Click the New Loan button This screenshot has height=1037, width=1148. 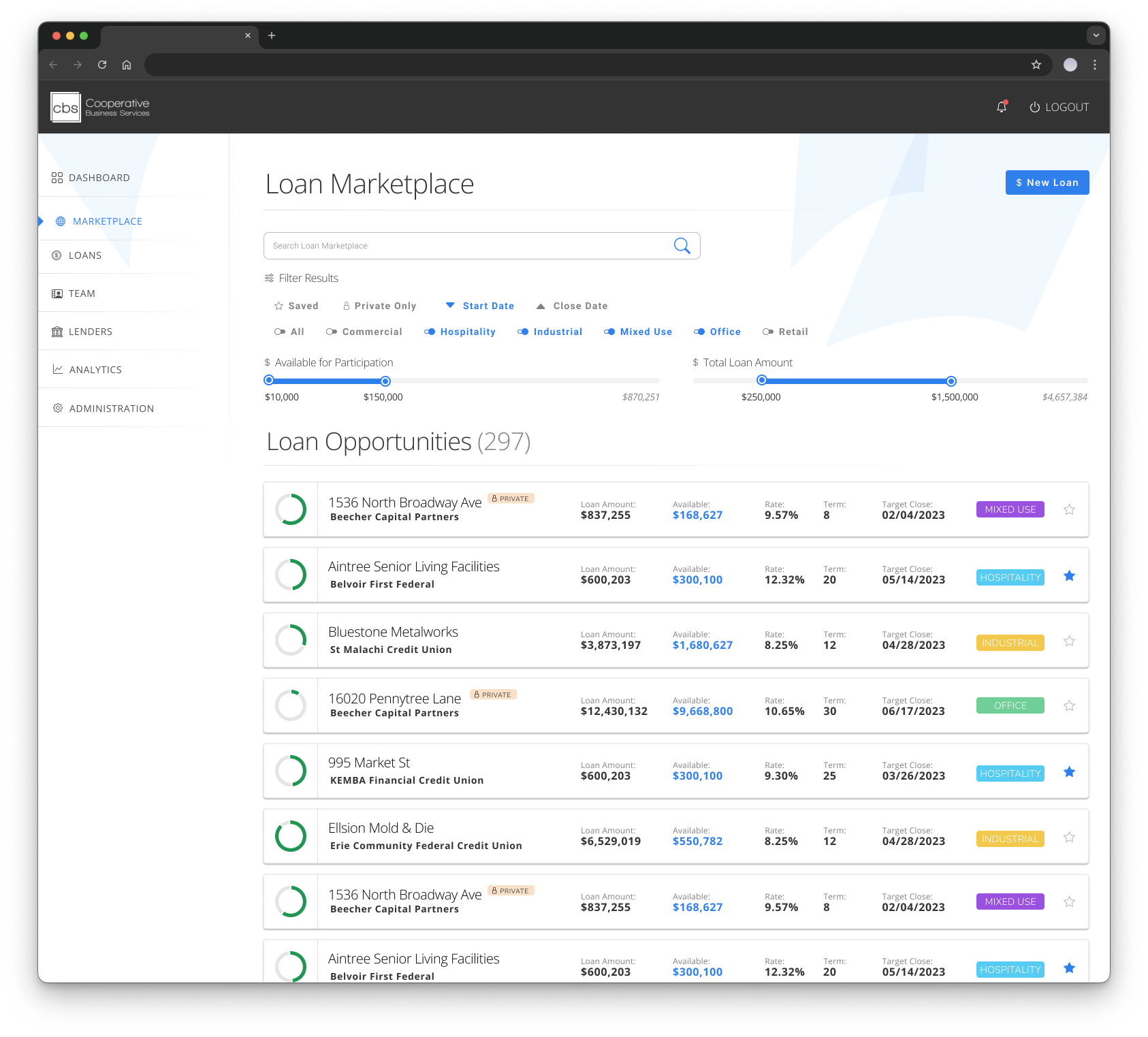click(x=1047, y=182)
